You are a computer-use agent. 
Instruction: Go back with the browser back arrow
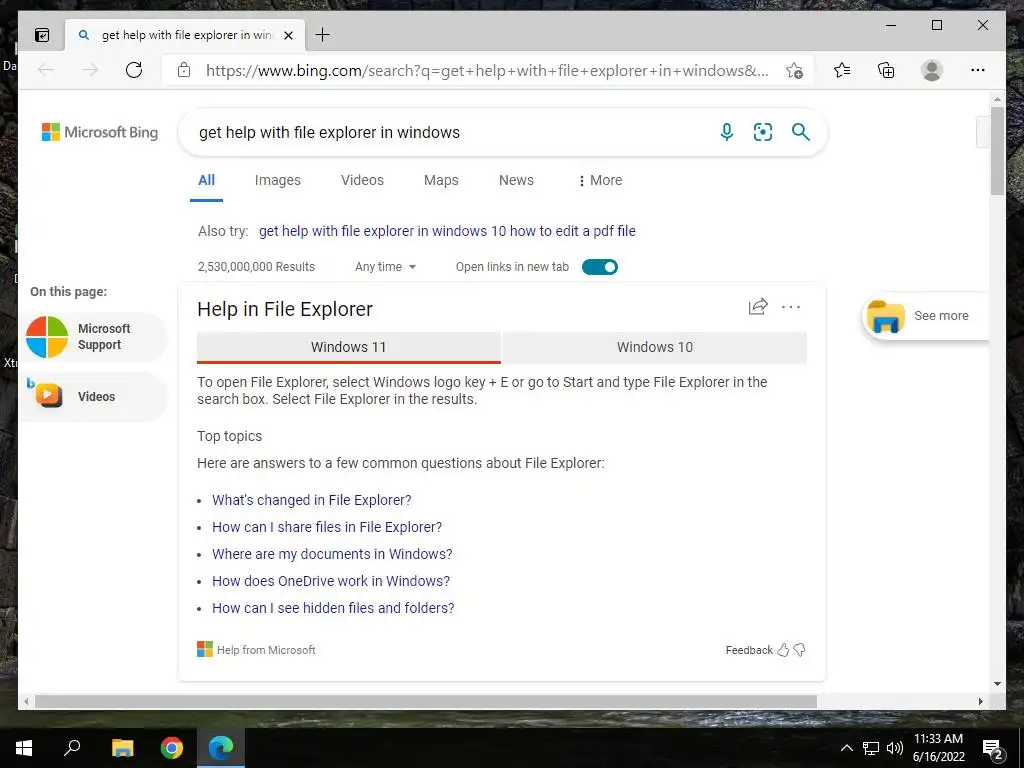(46, 70)
